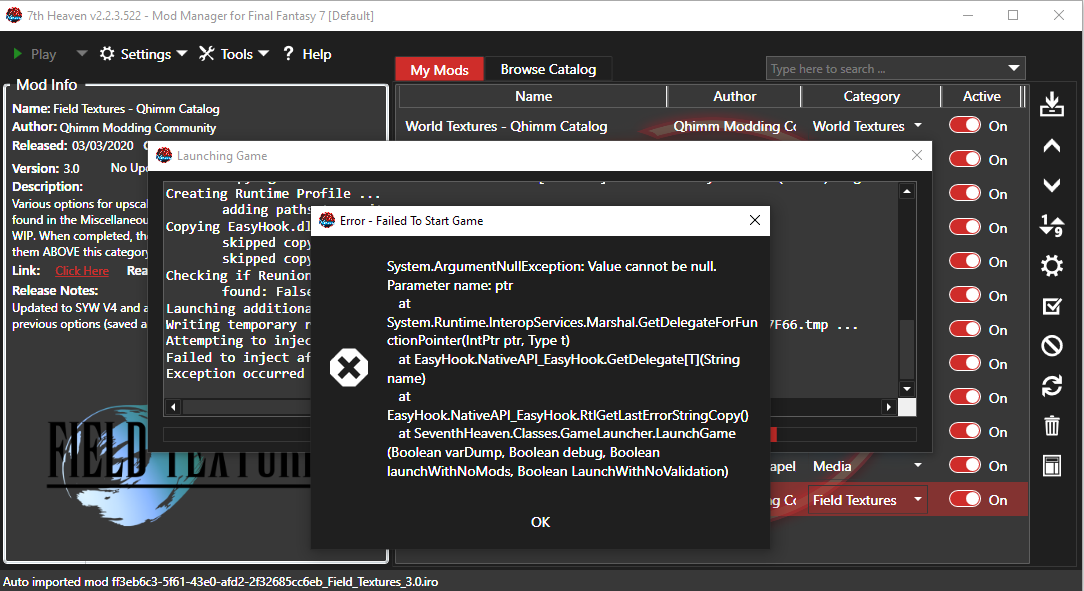Expand the Settings menu dropdown arrow
Screen dimensions: 1084x591
point(182,53)
